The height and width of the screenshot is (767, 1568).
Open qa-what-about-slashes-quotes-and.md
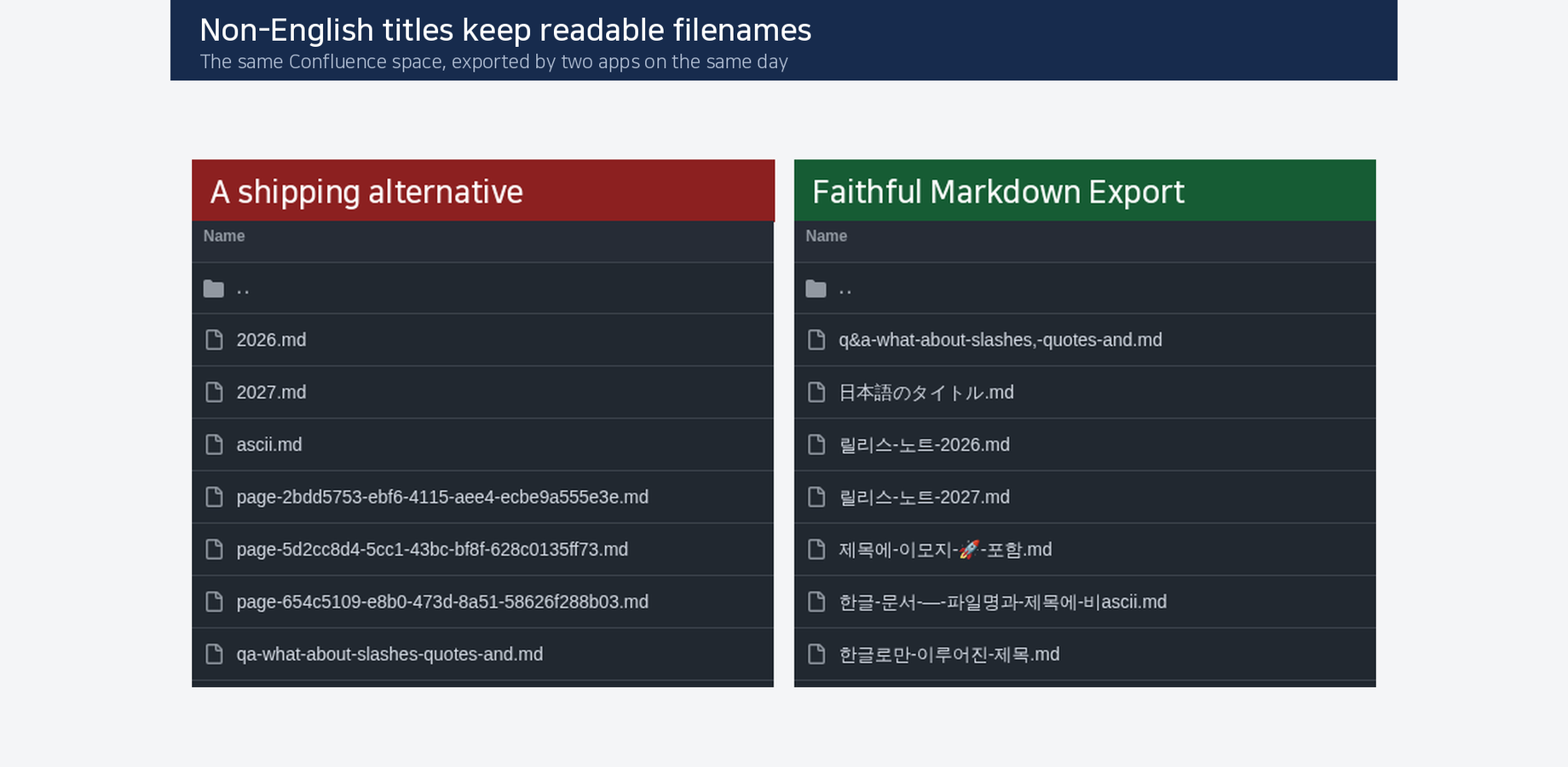tap(389, 655)
